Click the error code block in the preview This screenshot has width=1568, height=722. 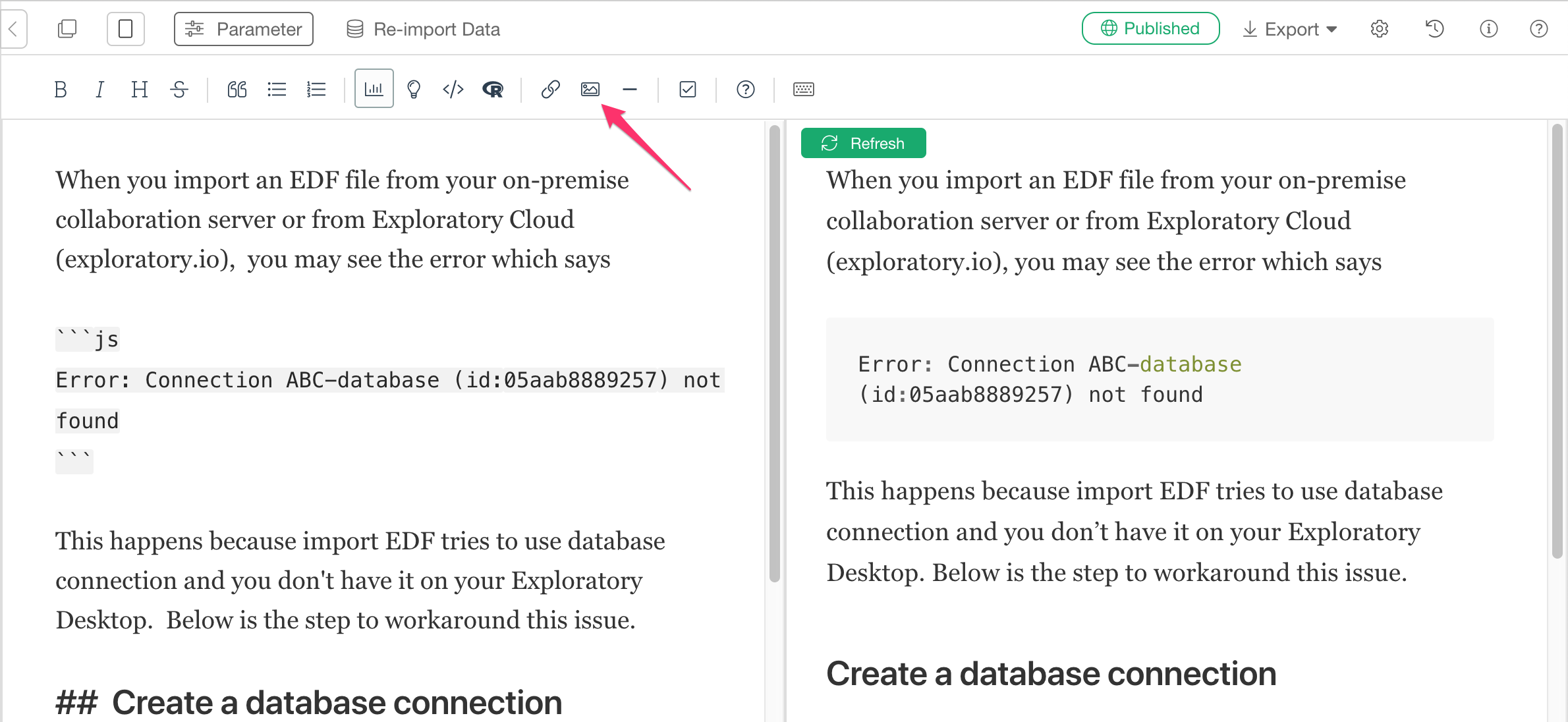(x=1160, y=379)
